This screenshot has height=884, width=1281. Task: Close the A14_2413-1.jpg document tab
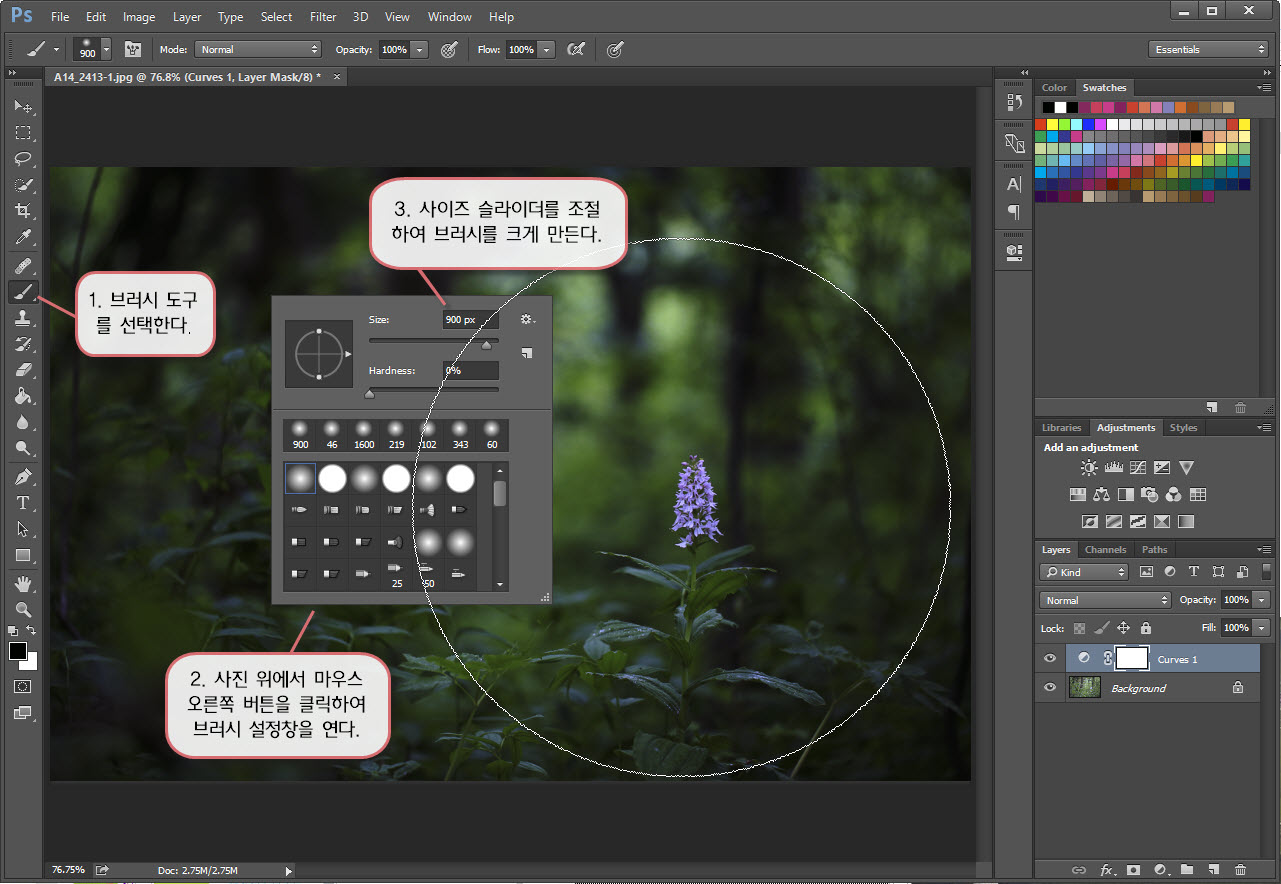click(337, 77)
